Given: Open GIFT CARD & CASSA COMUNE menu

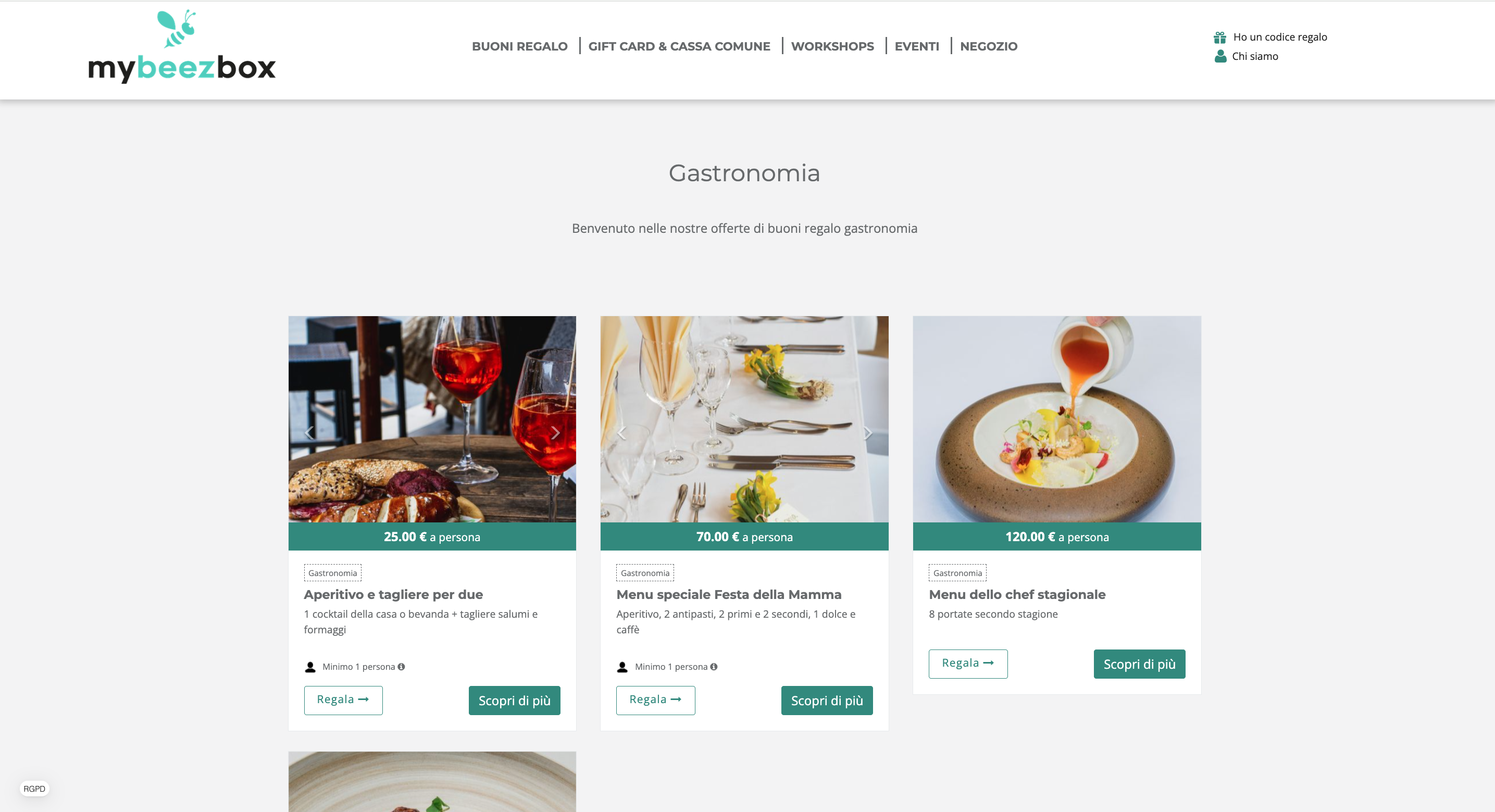Looking at the screenshot, I should point(679,46).
